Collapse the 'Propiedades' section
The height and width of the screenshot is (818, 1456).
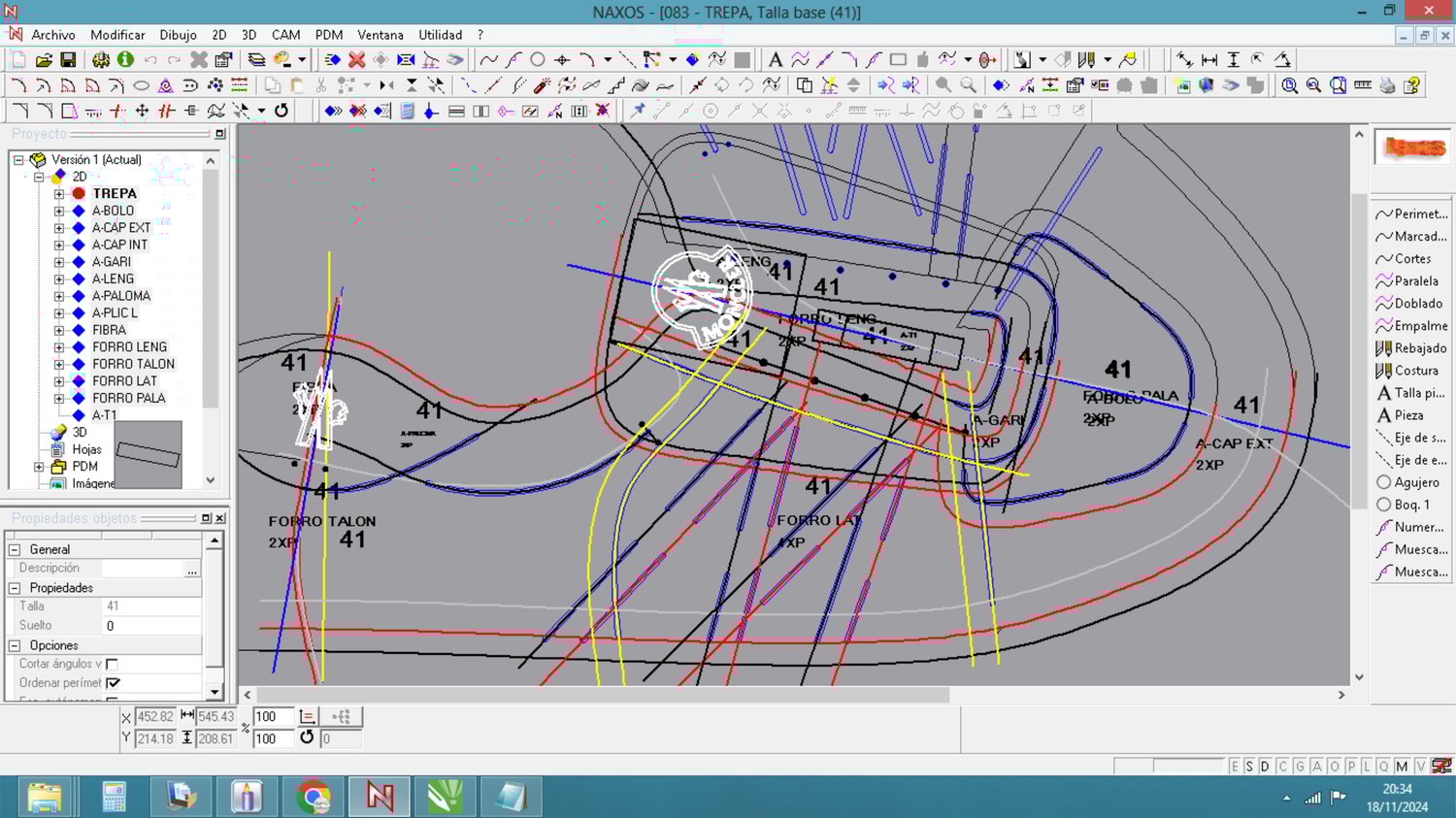point(15,588)
